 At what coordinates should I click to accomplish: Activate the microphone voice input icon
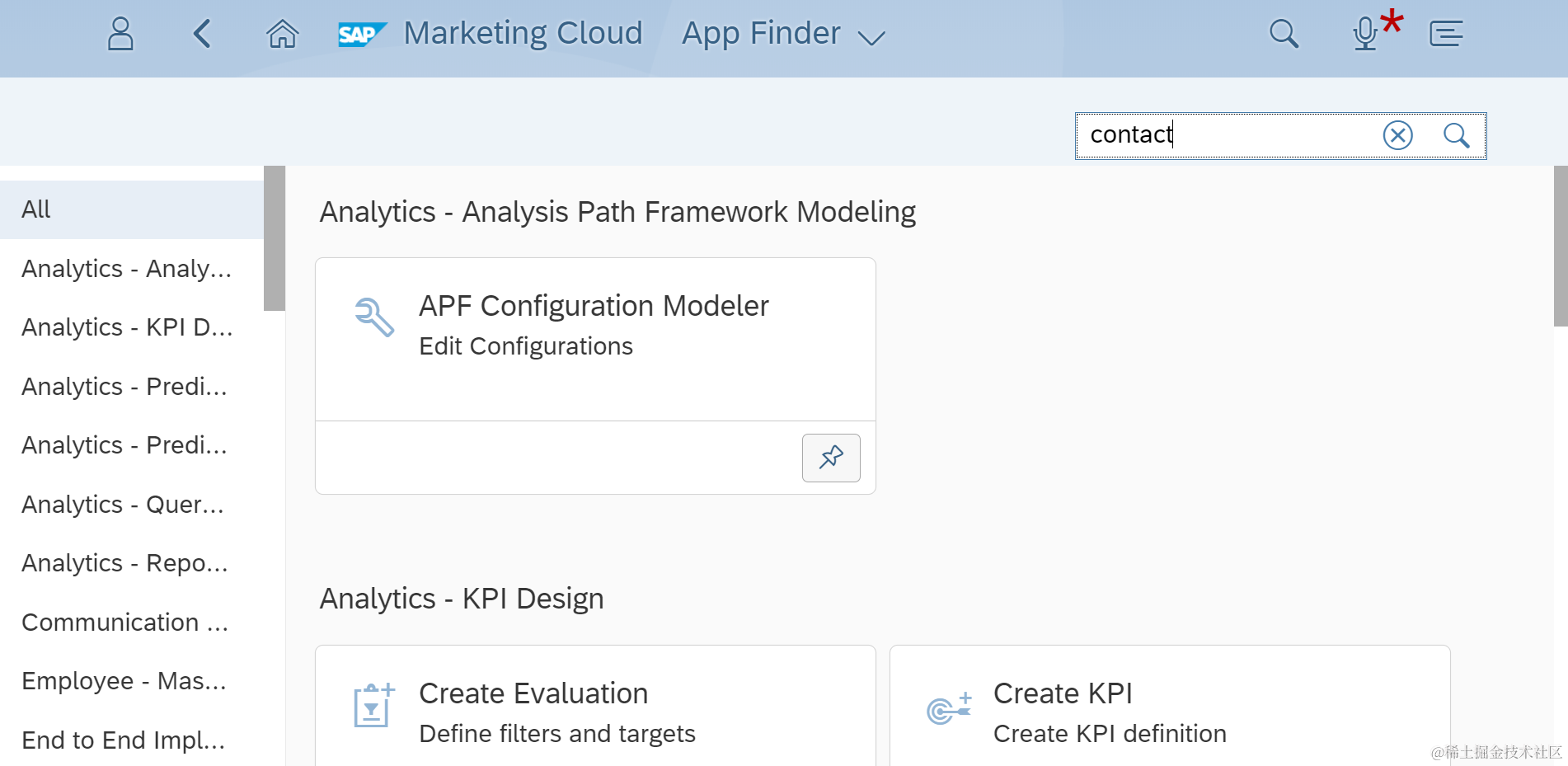1365,35
